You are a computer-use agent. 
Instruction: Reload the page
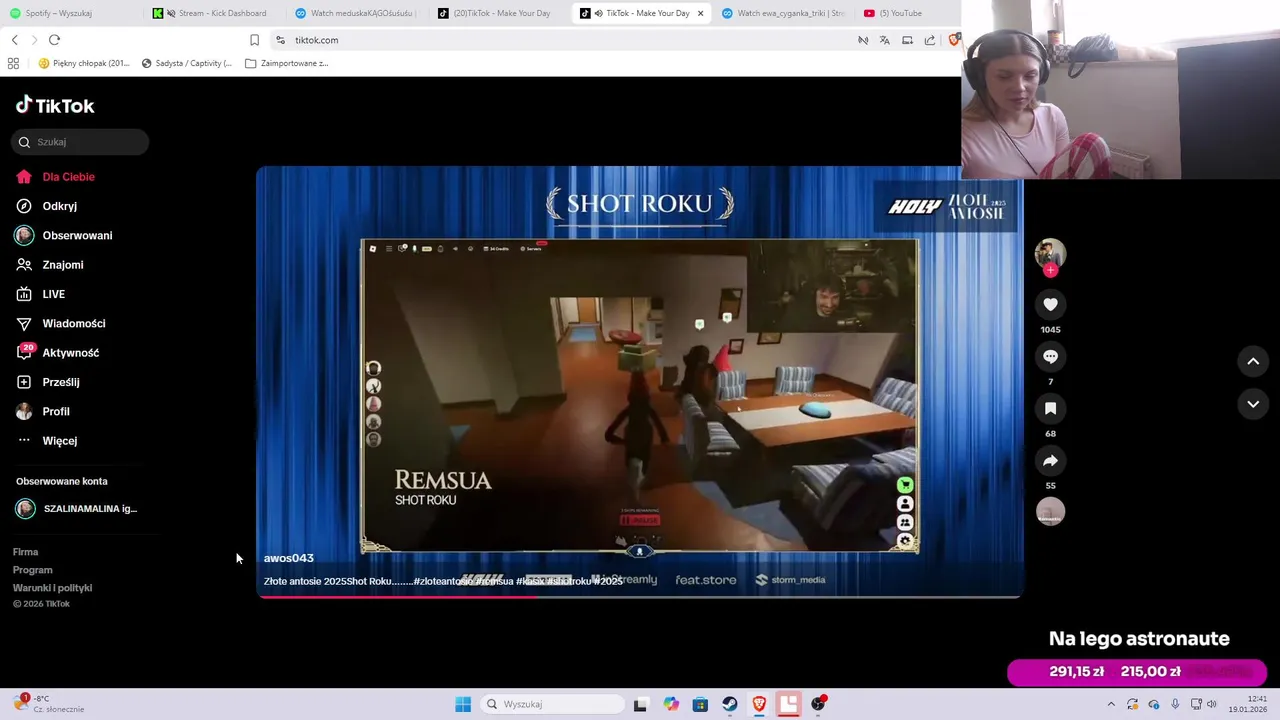(x=54, y=40)
